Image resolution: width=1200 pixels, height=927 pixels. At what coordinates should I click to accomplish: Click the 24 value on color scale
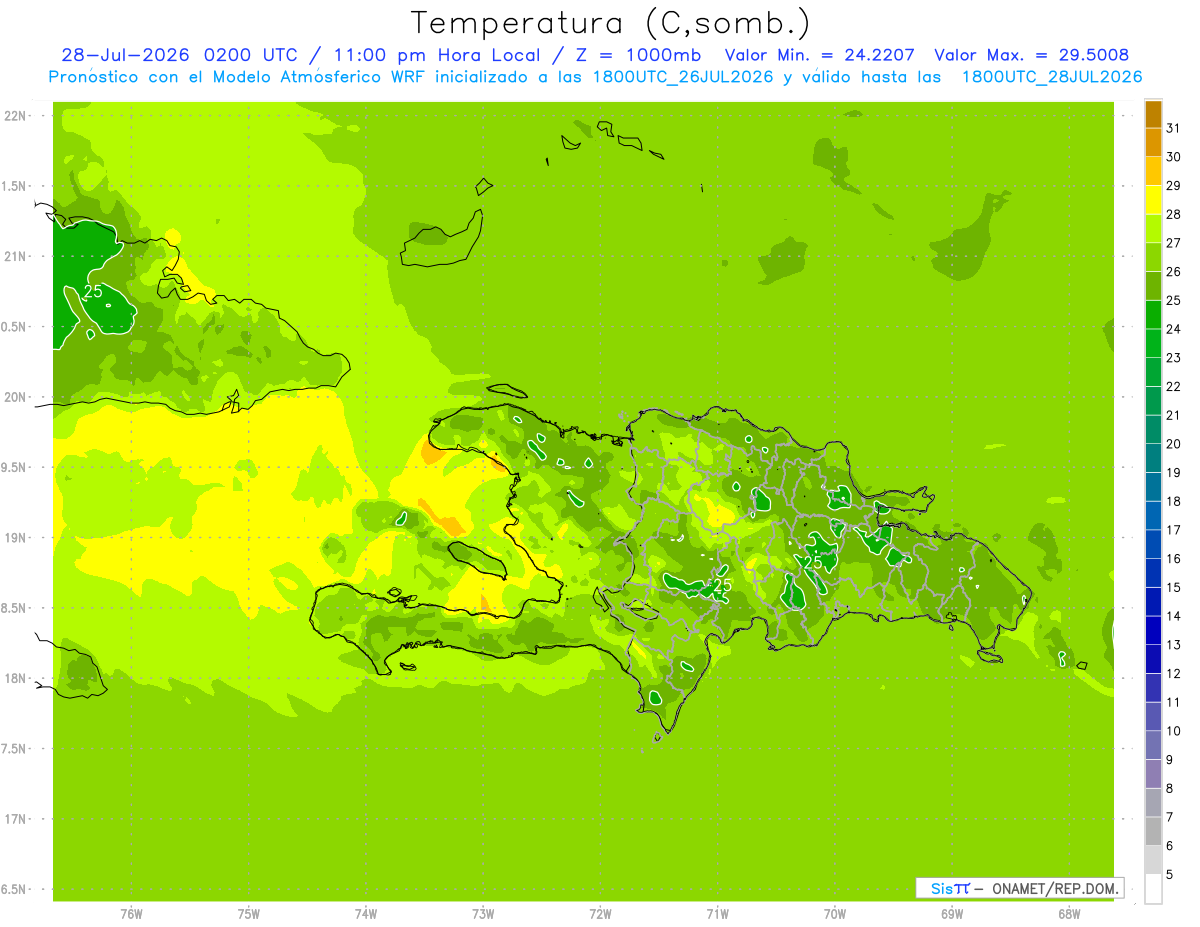[x=1173, y=329]
